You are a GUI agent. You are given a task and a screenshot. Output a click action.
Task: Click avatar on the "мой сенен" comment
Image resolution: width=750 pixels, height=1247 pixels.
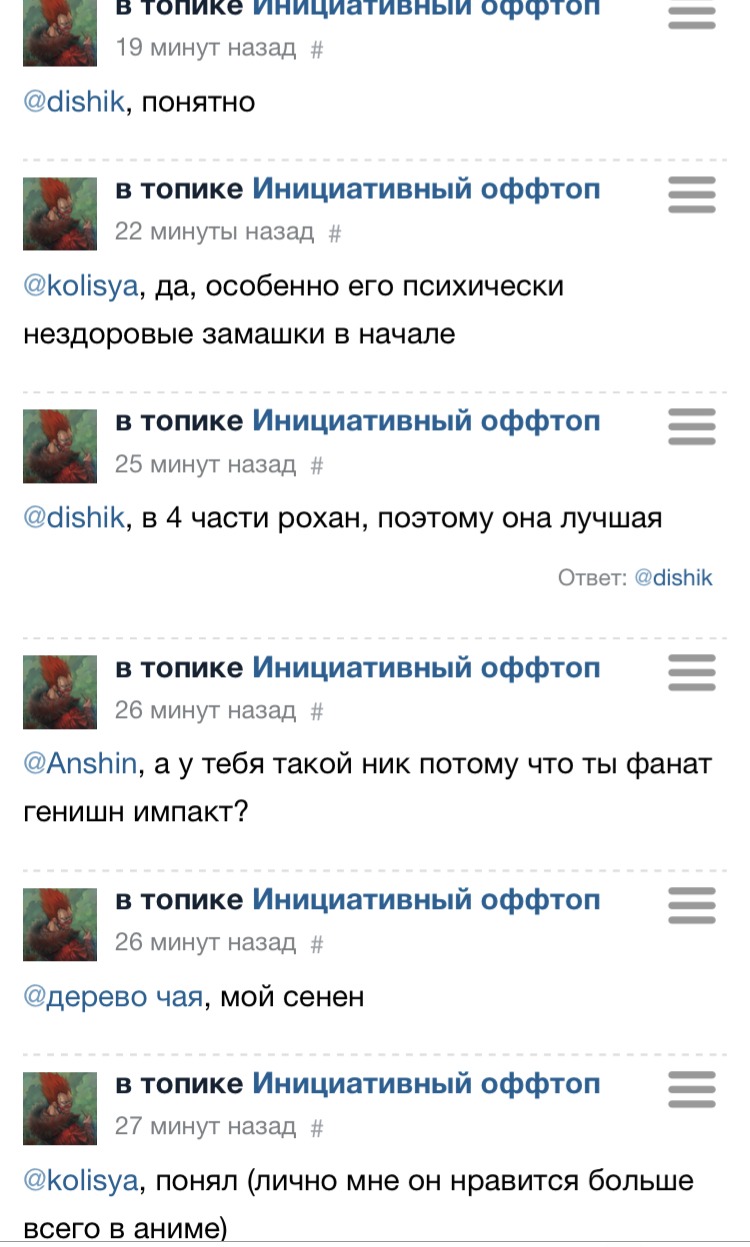pyautogui.click(x=60, y=924)
